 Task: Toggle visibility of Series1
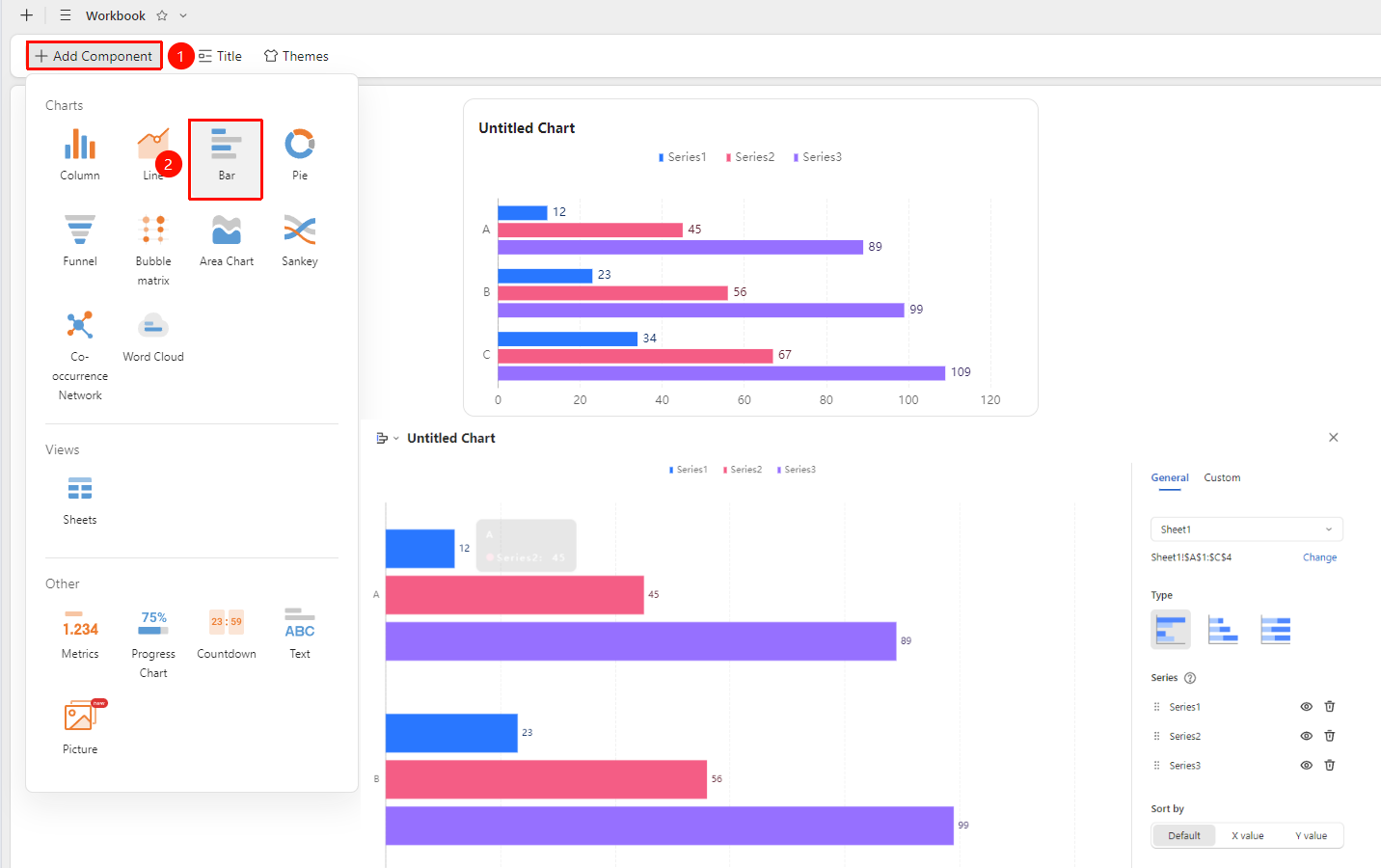[x=1306, y=707]
